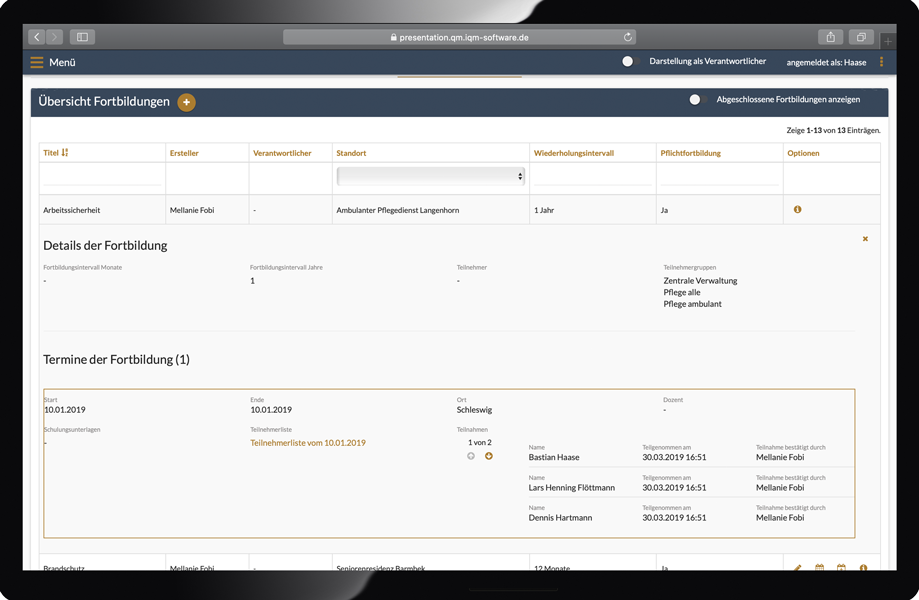Click 'Pflege ambulant' participant group

[x=692, y=304]
